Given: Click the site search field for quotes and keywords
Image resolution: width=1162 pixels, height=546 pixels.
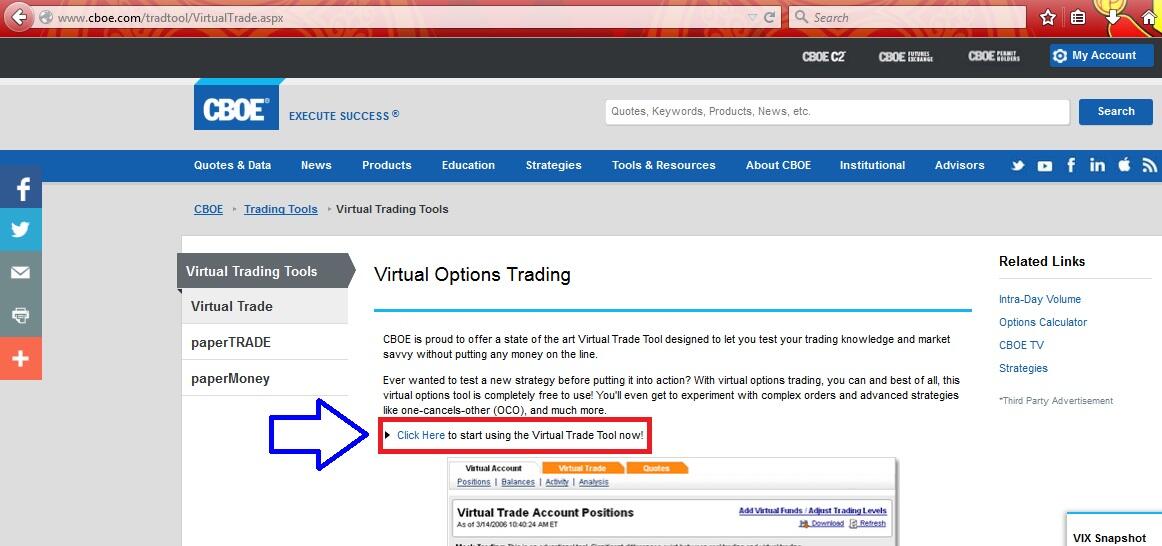Looking at the screenshot, I should (837, 112).
